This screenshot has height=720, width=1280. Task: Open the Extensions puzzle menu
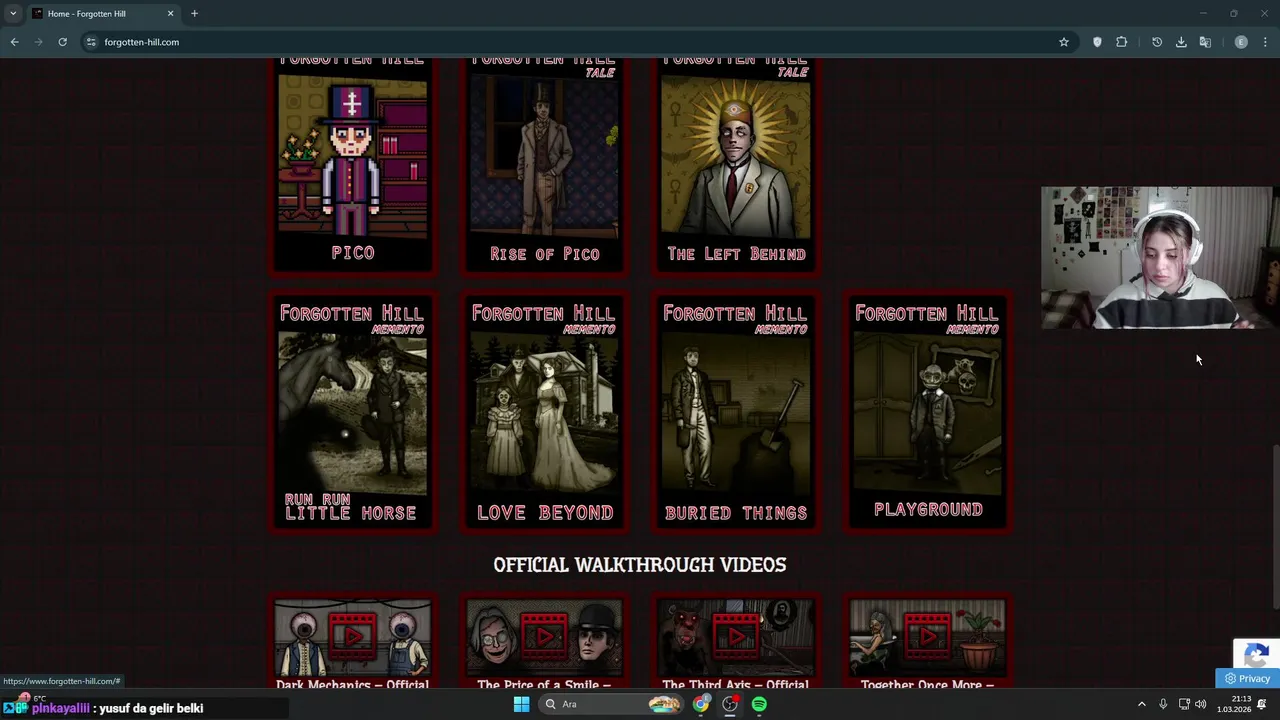click(x=1121, y=42)
